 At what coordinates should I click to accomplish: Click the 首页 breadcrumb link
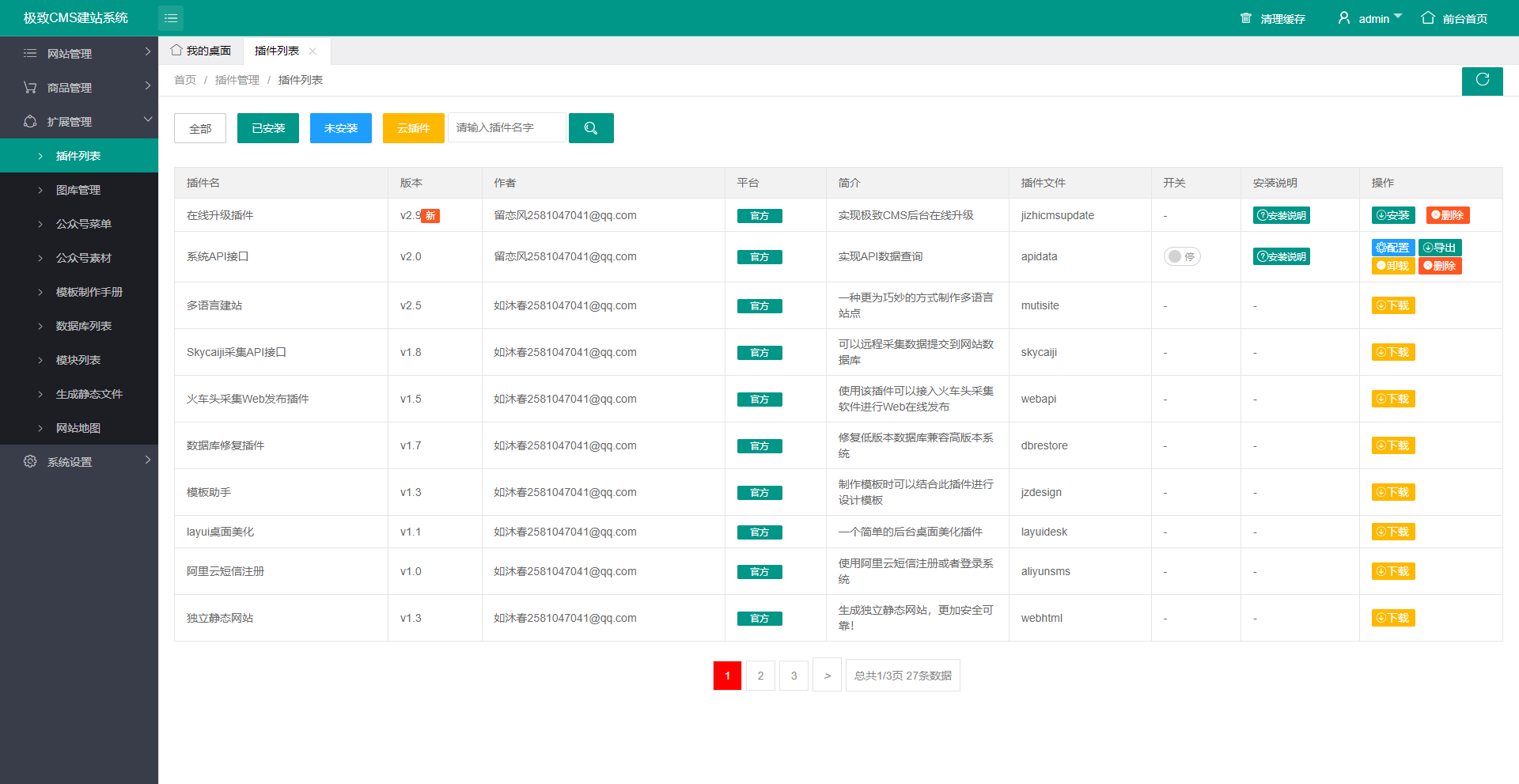[x=185, y=80]
